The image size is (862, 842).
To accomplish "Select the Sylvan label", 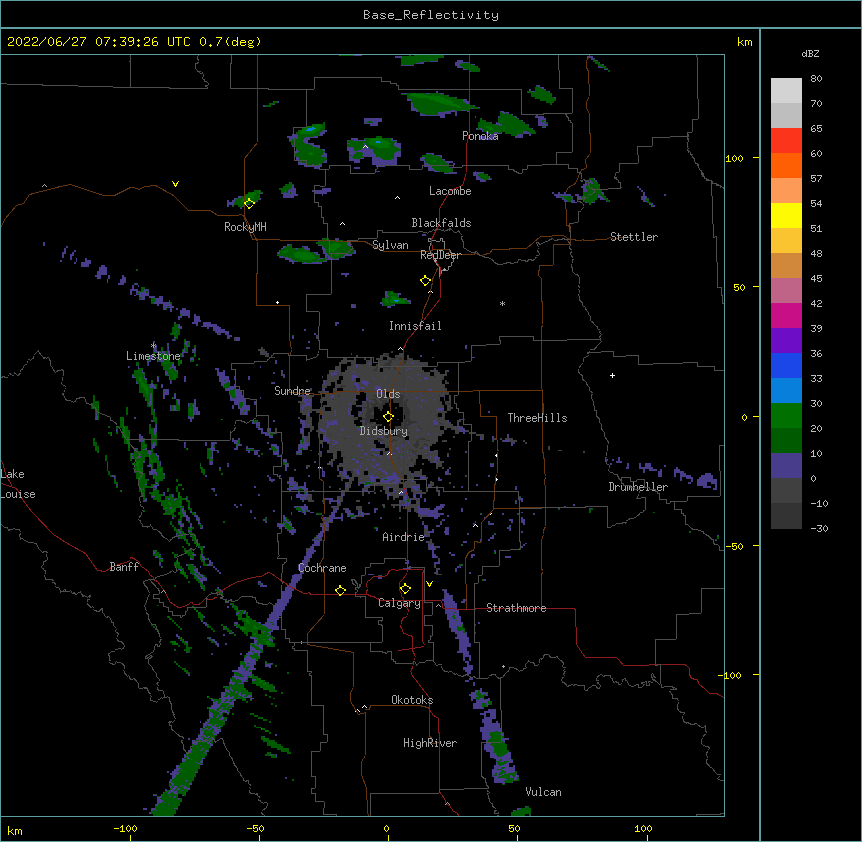I will tap(390, 245).
